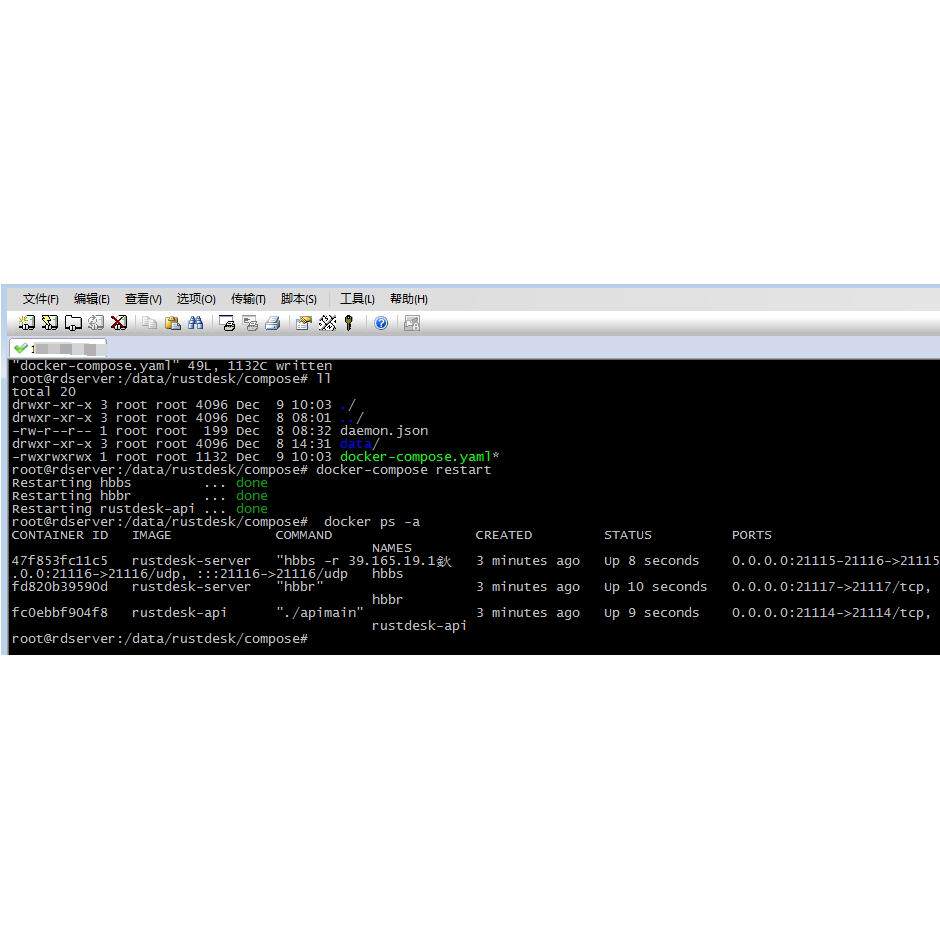Click container ID 'fd820b39590d'

(x=59, y=587)
